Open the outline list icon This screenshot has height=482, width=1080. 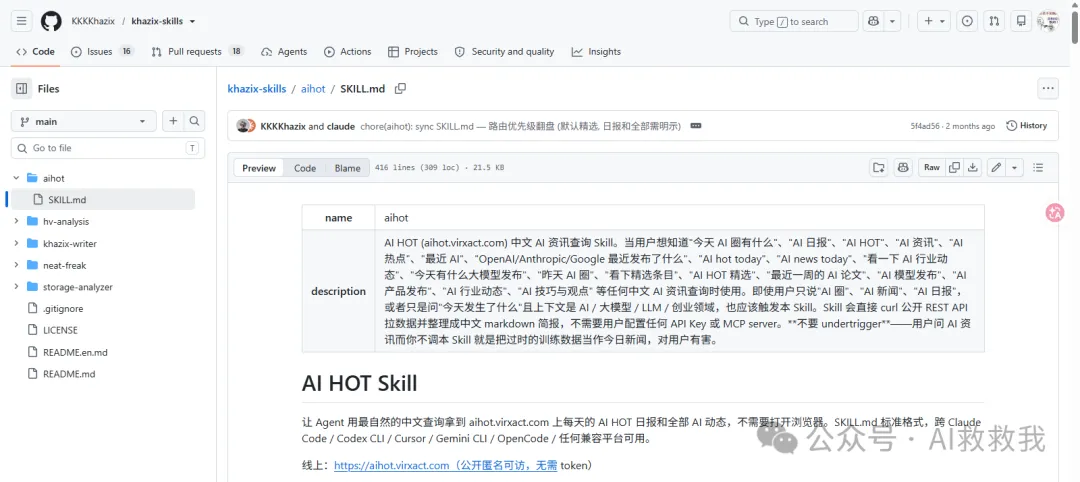point(1038,167)
